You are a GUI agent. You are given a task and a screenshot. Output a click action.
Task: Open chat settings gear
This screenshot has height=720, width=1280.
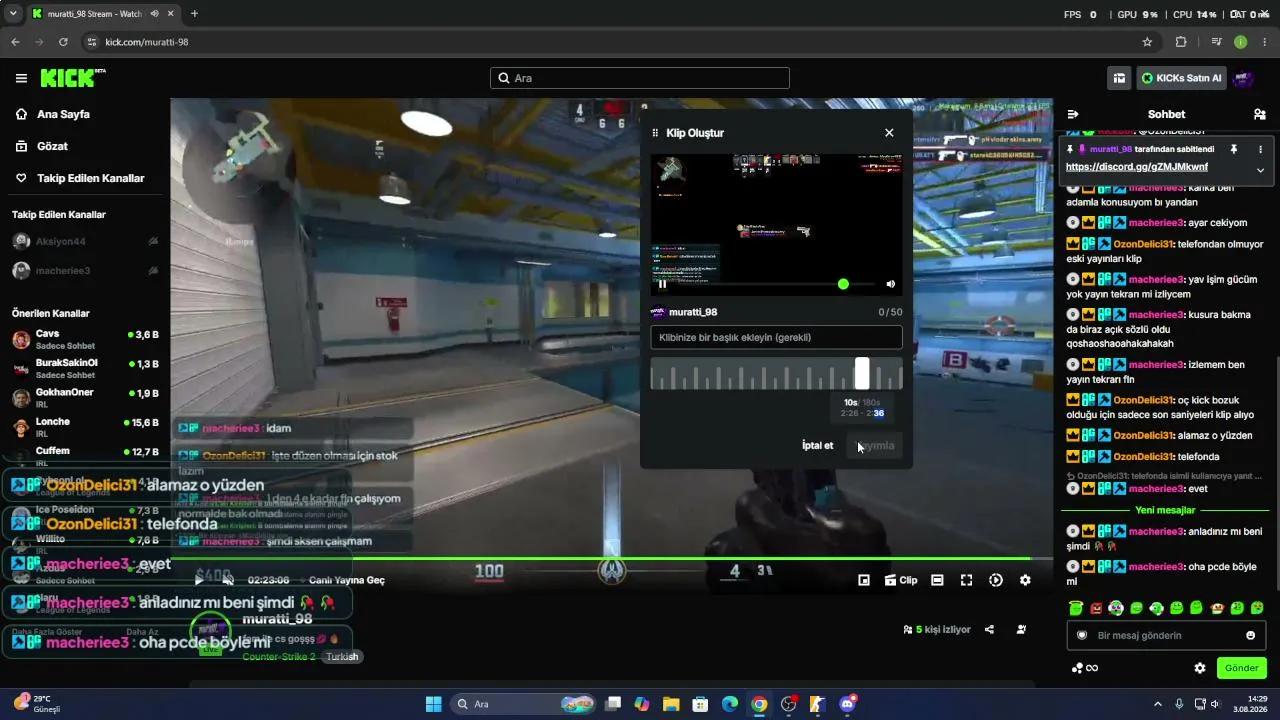tap(1200, 668)
